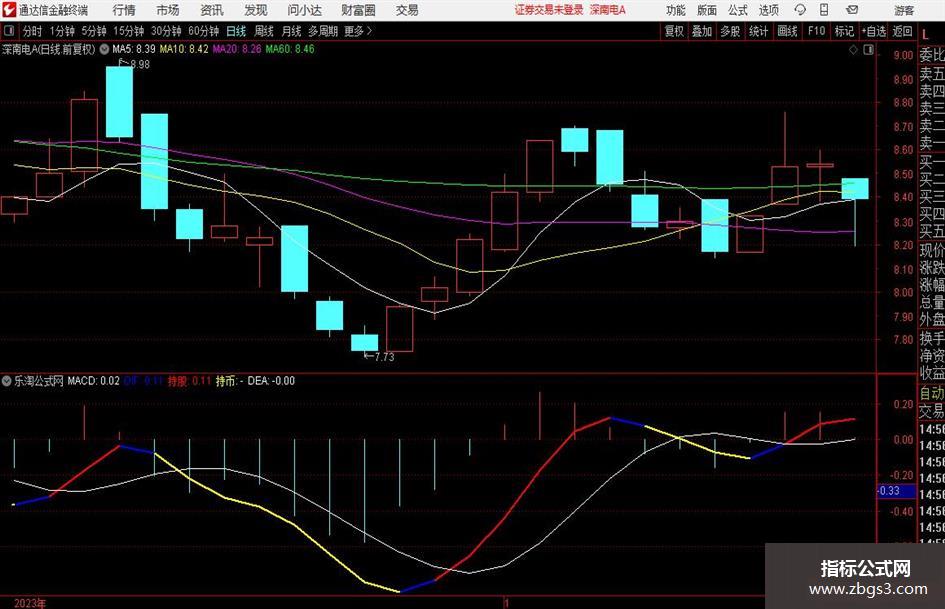Toggle the main chart indicator circle button
This screenshot has width=945, height=609.
(x=104, y=49)
